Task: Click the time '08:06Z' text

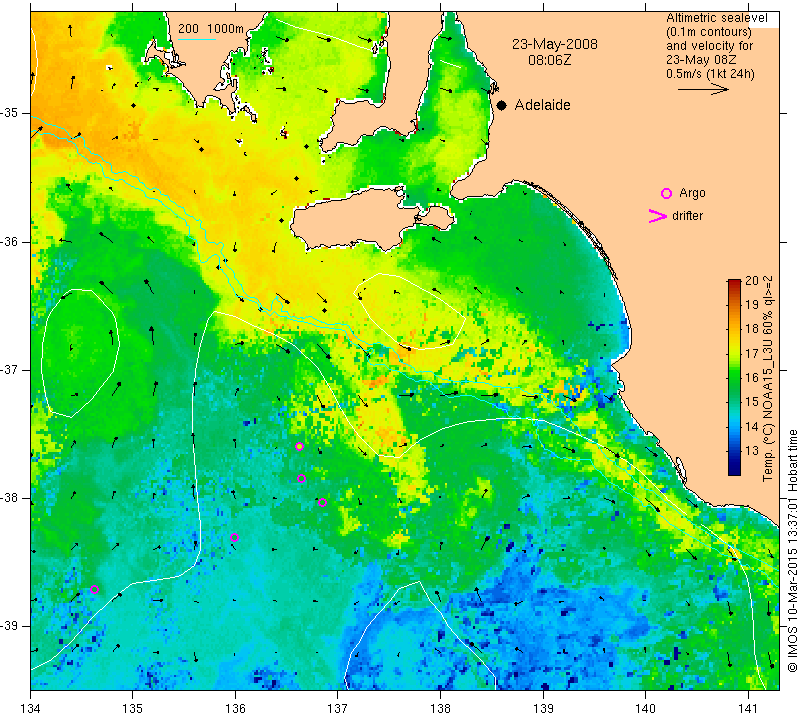Action: (x=549, y=60)
